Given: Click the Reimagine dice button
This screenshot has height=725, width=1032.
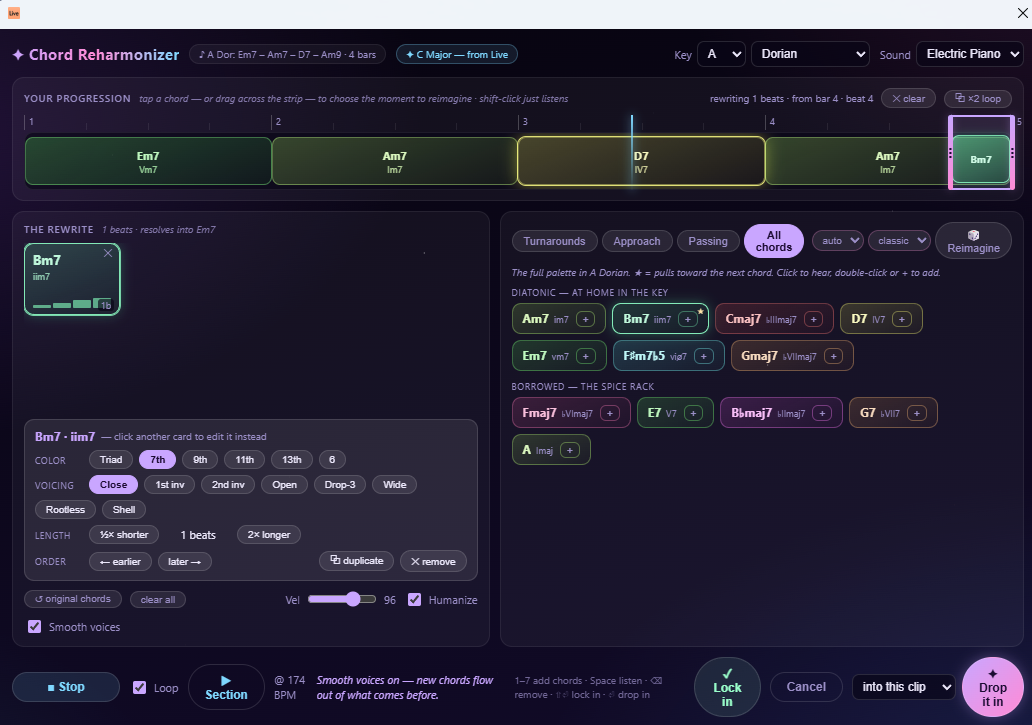Looking at the screenshot, I should (973, 241).
